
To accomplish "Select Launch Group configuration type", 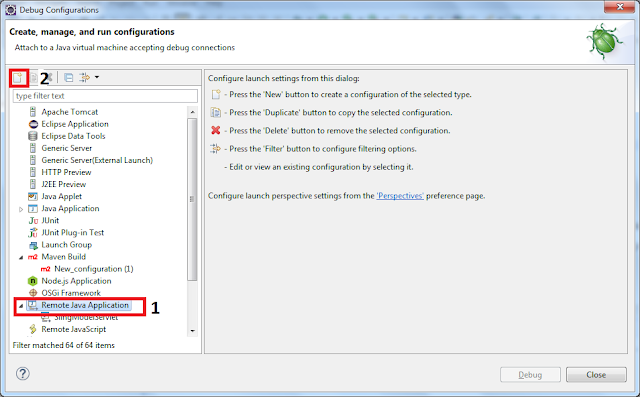I will coord(67,245).
